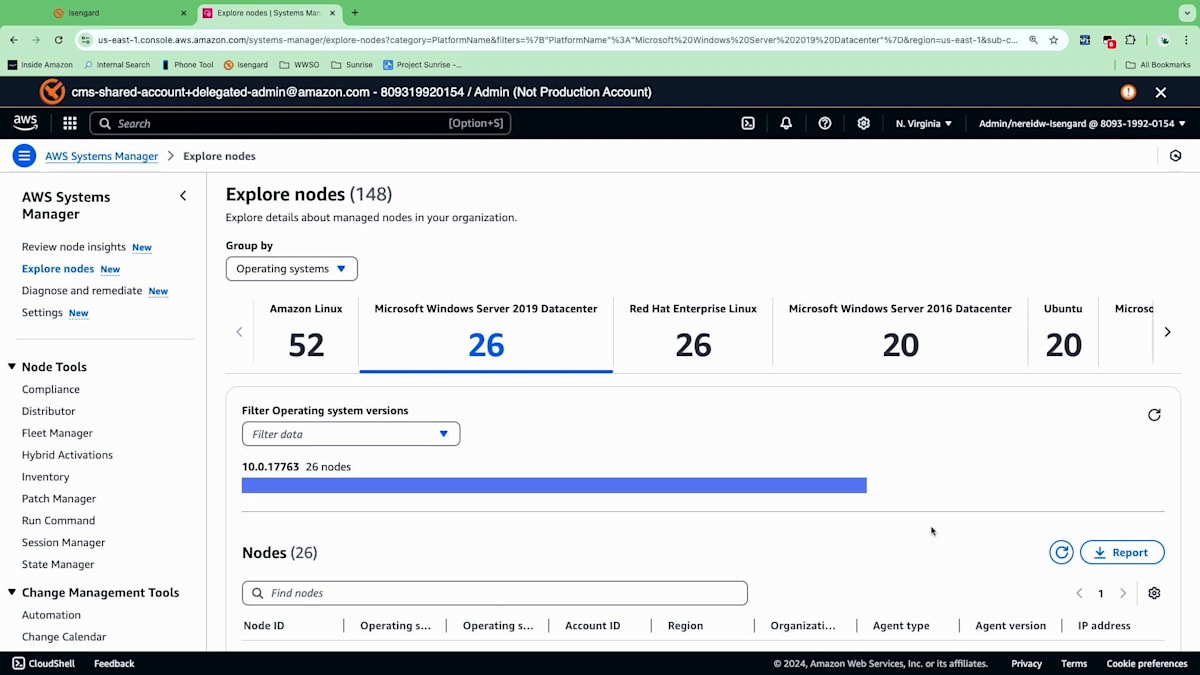Open Review node insights
This screenshot has height=675, width=1200.
pos(74,247)
